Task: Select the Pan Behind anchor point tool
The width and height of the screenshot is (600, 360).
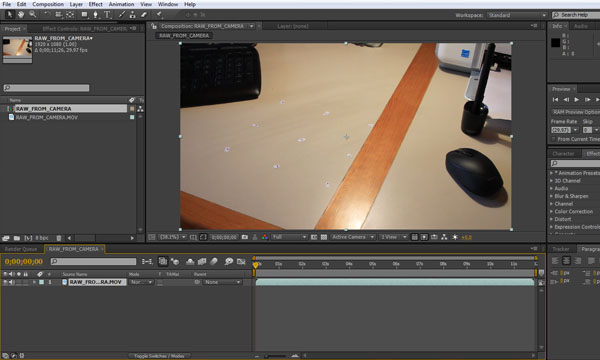Action: pyautogui.click(x=70, y=15)
